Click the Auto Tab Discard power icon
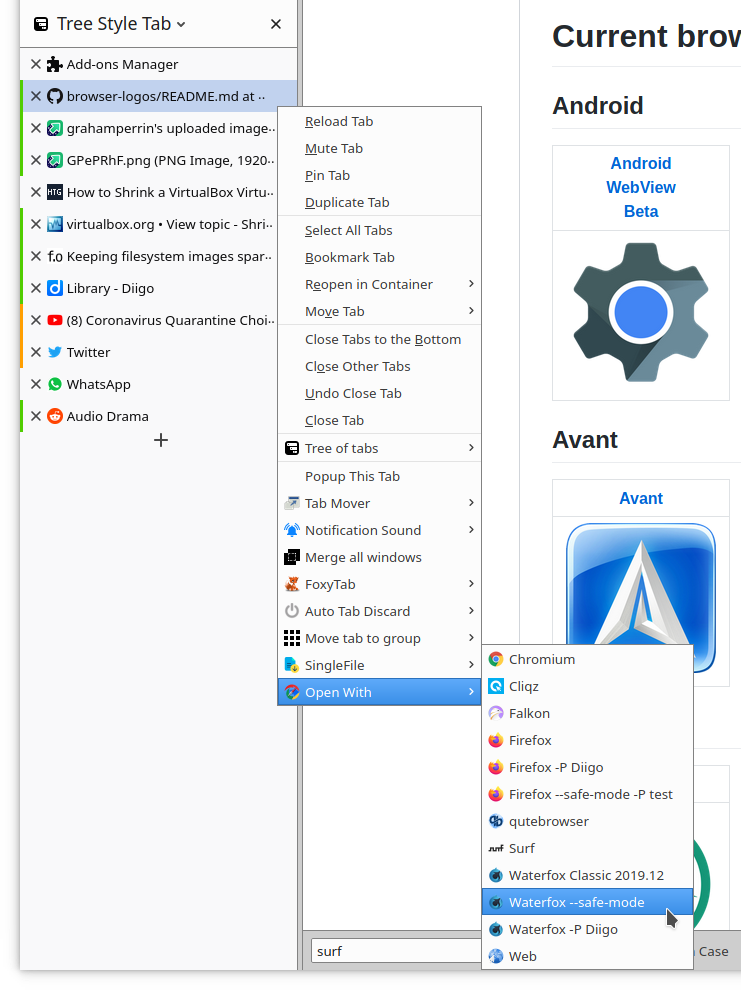This screenshot has height=990, width=741. 292,611
